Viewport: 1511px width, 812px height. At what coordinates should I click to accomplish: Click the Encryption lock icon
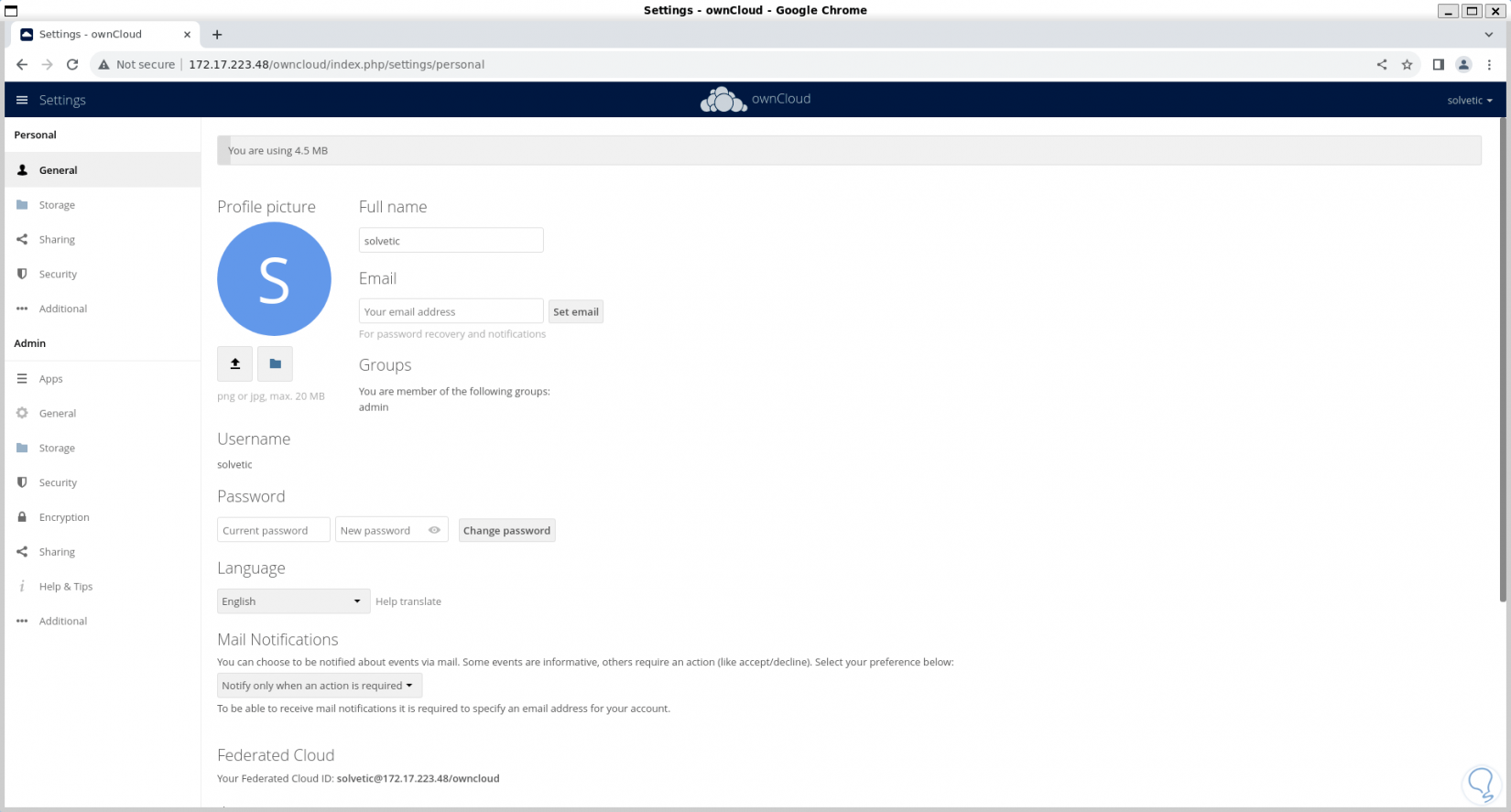click(22, 517)
